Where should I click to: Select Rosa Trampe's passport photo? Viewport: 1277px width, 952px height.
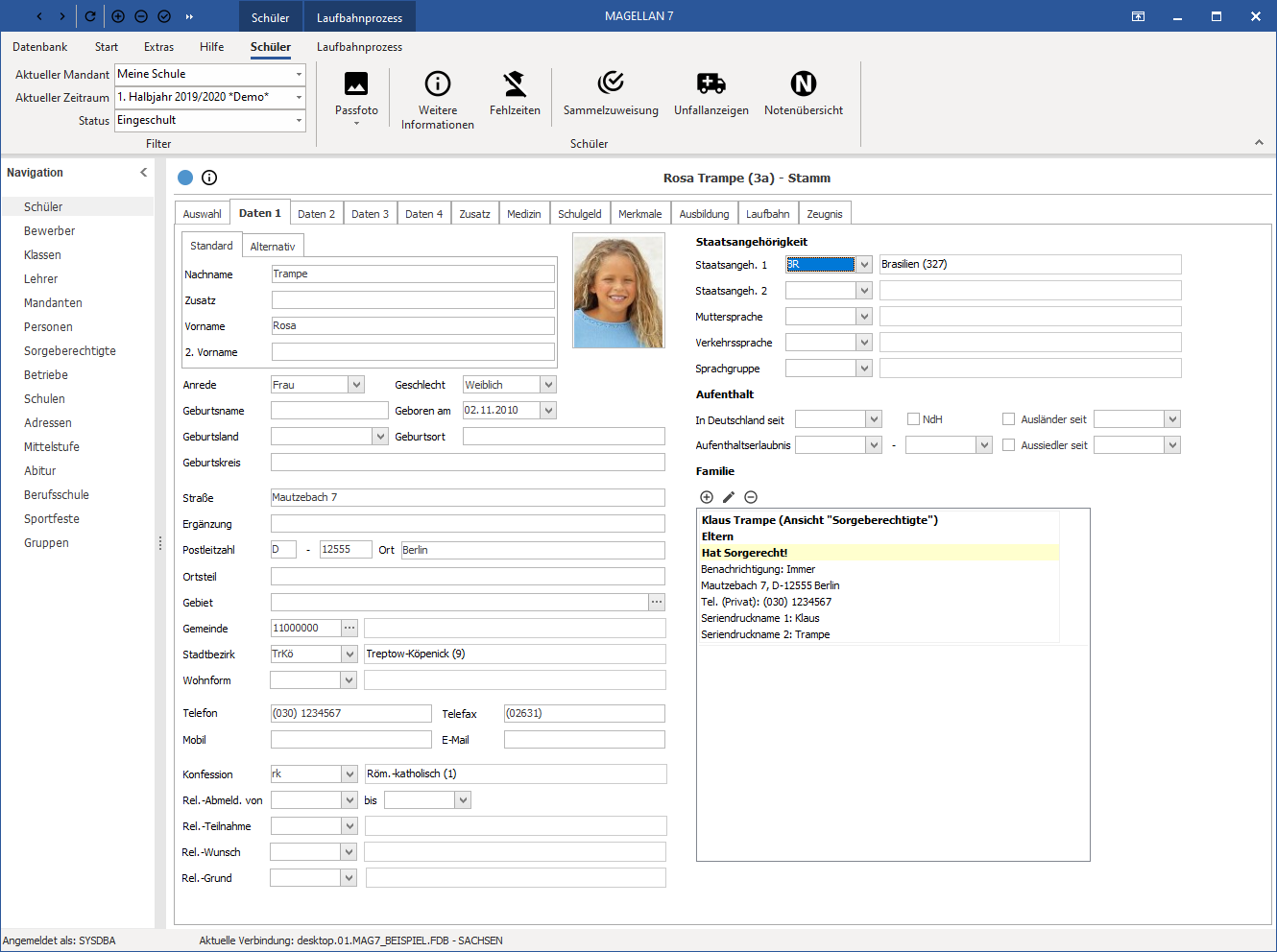click(618, 291)
